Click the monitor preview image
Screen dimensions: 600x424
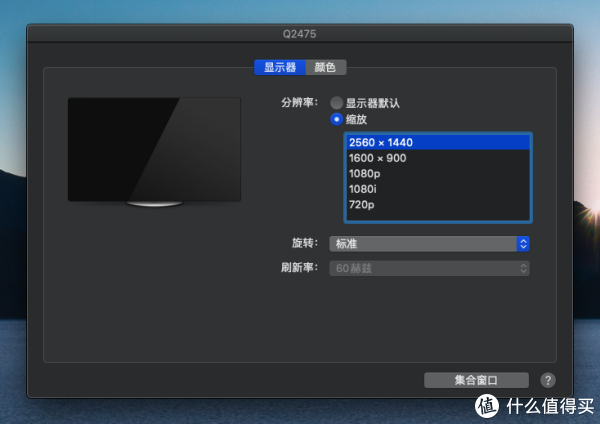[x=154, y=150]
